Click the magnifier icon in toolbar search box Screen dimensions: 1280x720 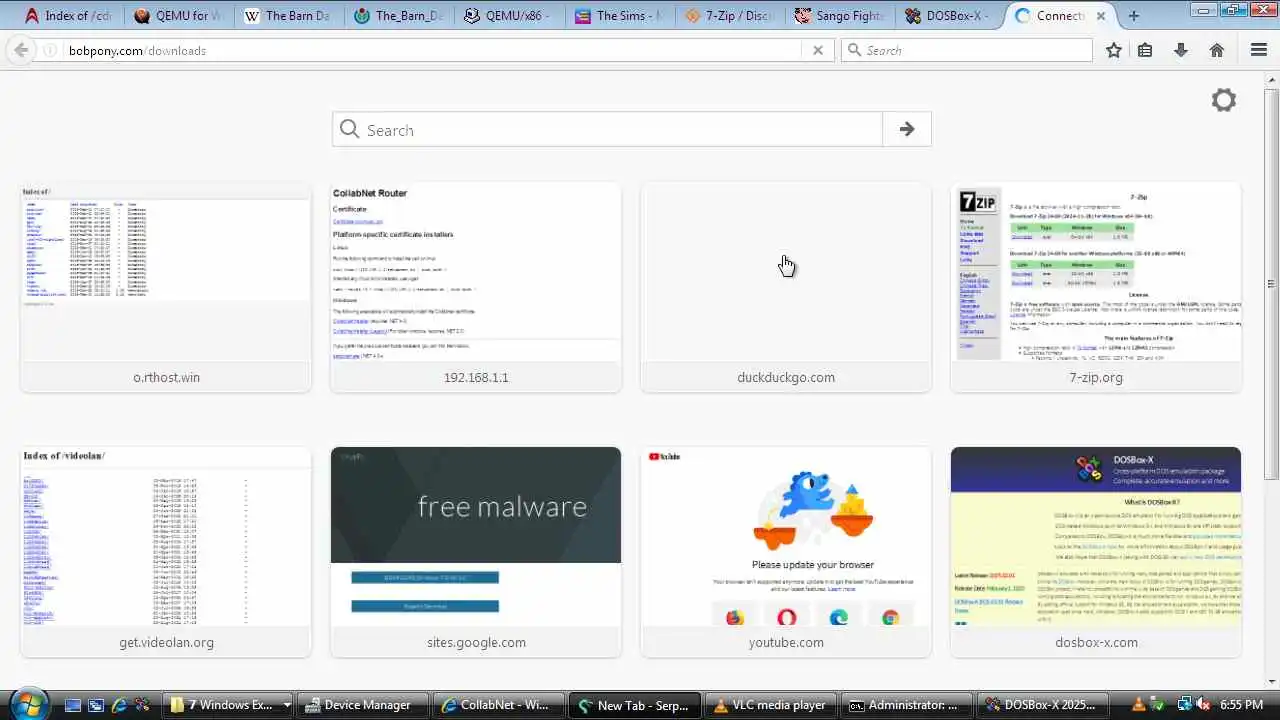854,50
